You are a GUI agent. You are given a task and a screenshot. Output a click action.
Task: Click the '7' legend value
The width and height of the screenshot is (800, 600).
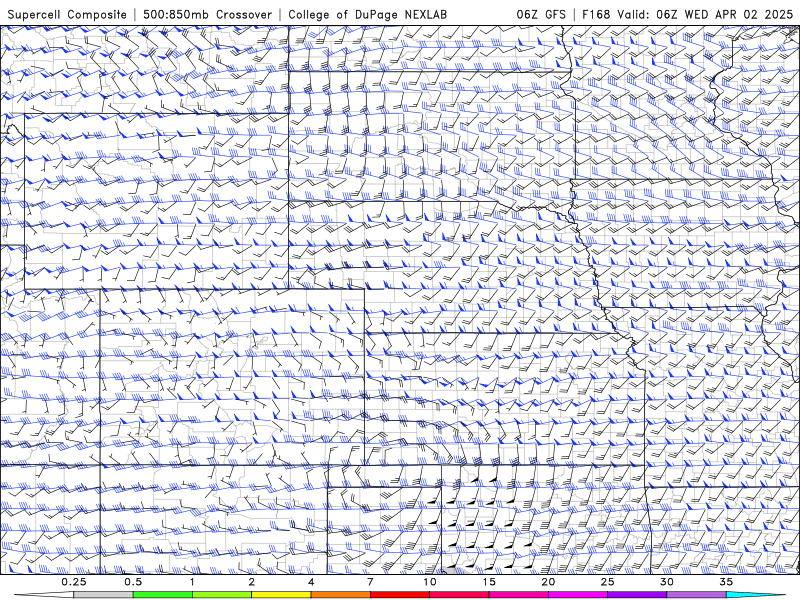pyautogui.click(x=370, y=582)
